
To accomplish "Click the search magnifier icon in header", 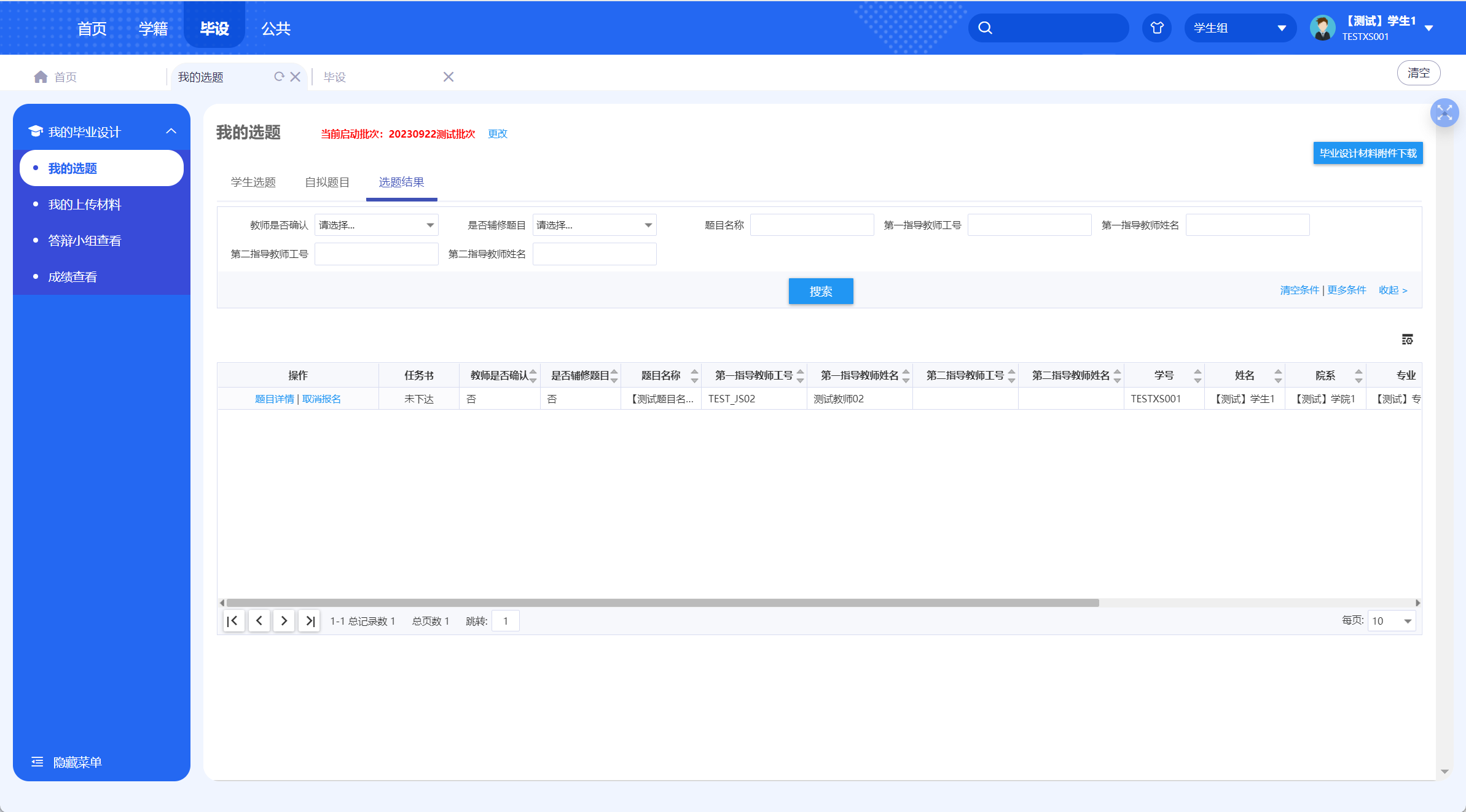I will click(x=985, y=28).
